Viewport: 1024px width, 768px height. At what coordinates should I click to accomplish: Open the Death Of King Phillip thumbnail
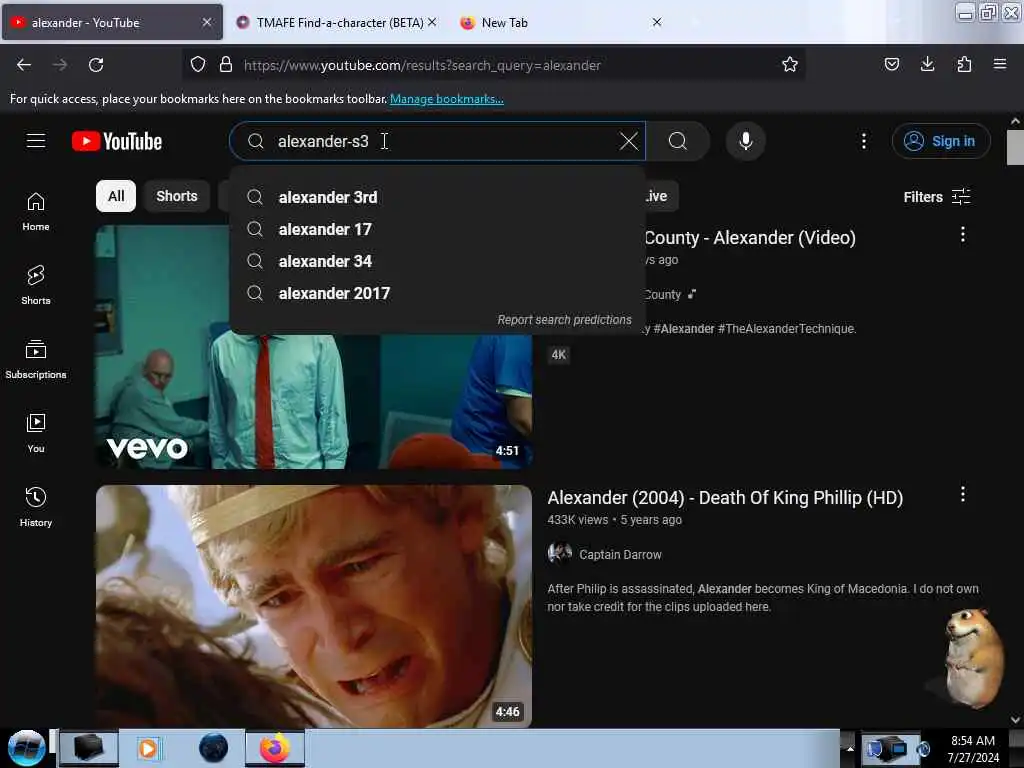coord(313,606)
